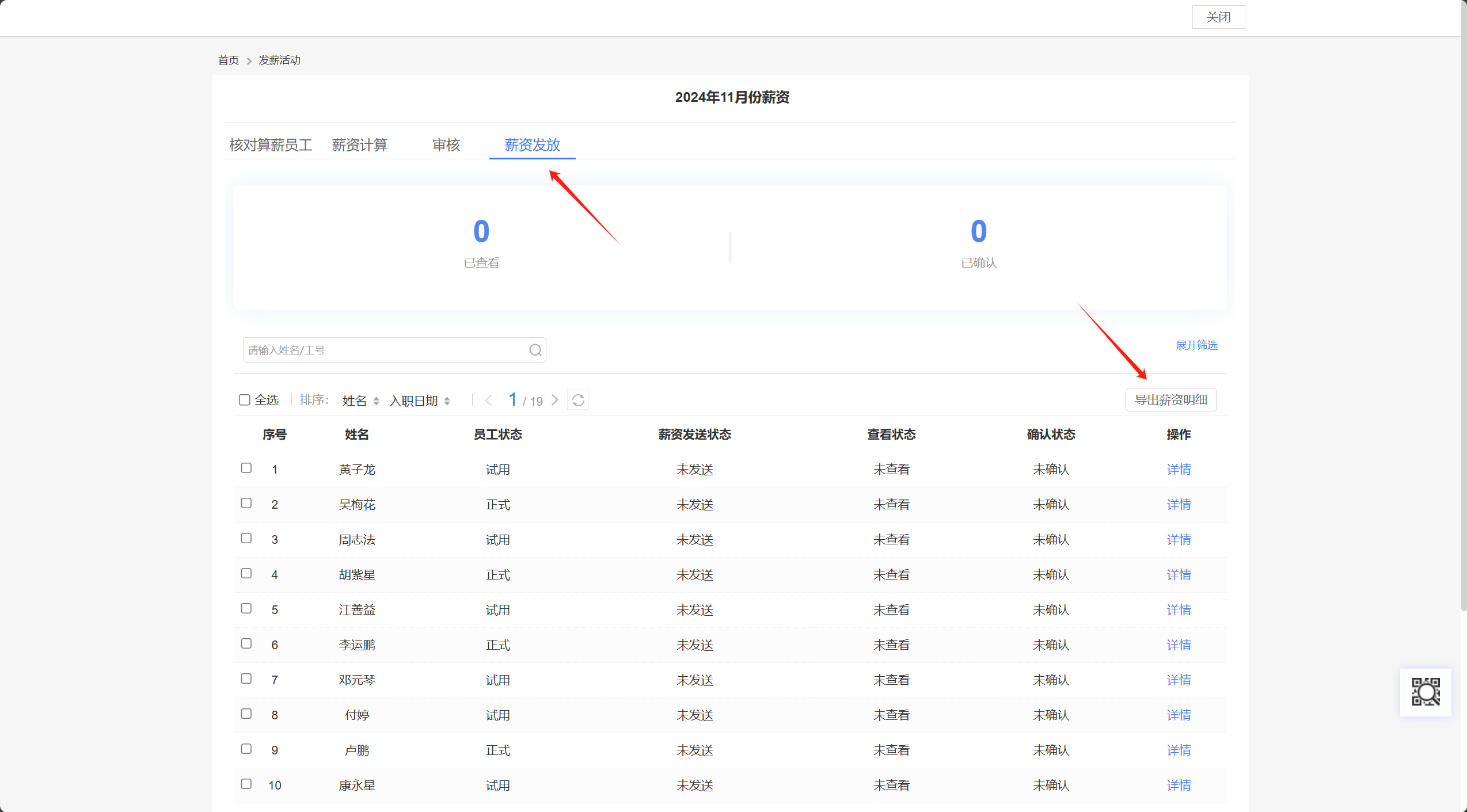Check the 全选 checkbox
This screenshot has width=1467, height=812.
pyautogui.click(x=245, y=400)
